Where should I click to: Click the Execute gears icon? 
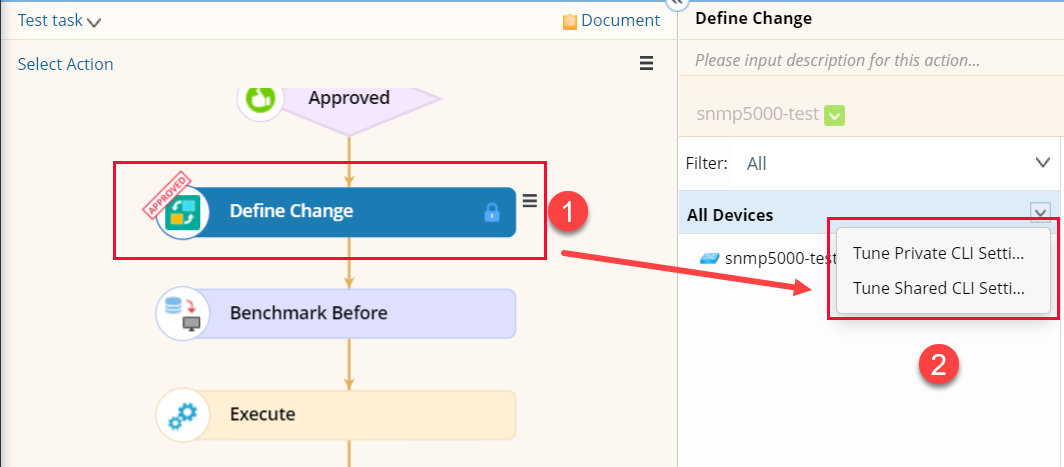pyautogui.click(x=183, y=415)
